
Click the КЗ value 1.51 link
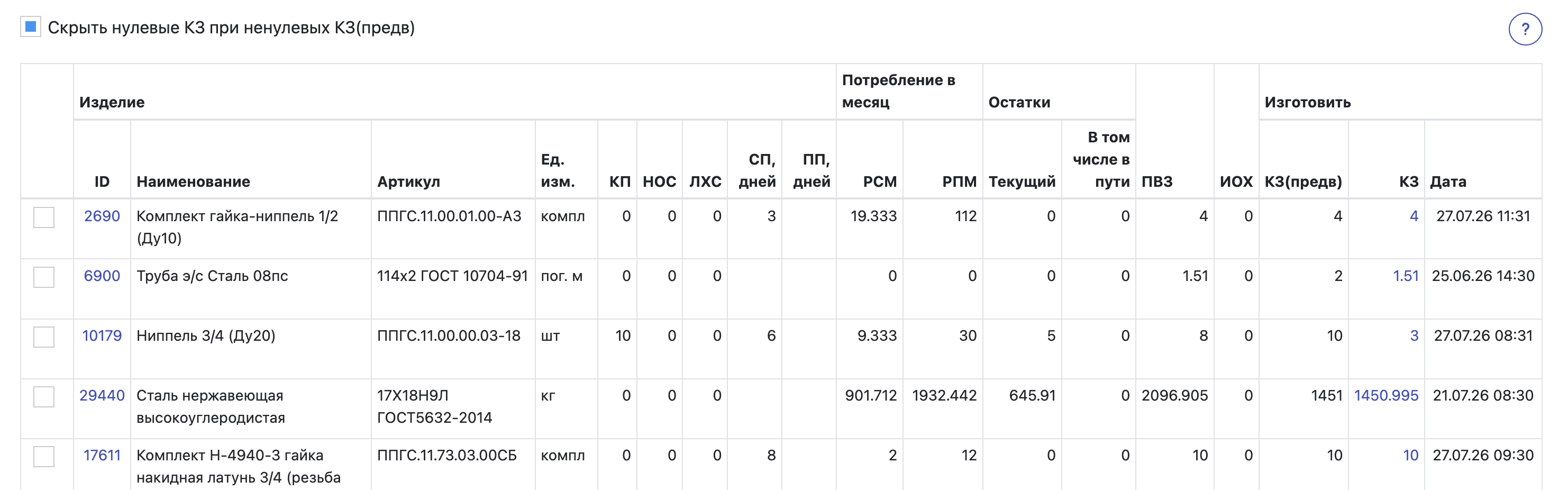point(1406,276)
